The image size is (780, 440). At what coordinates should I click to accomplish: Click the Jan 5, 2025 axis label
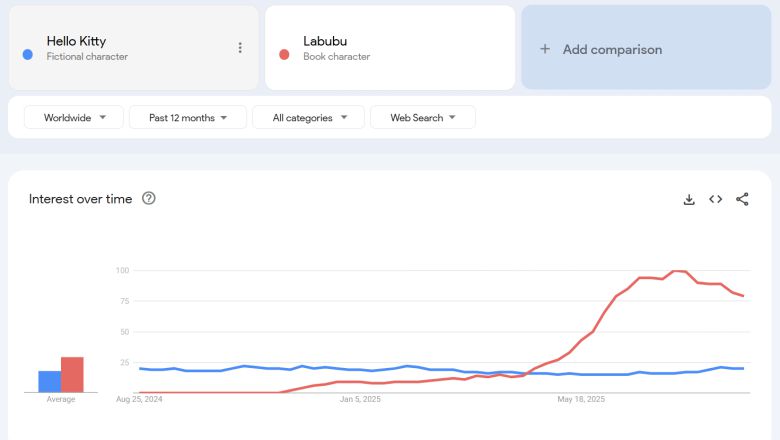(x=359, y=399)
